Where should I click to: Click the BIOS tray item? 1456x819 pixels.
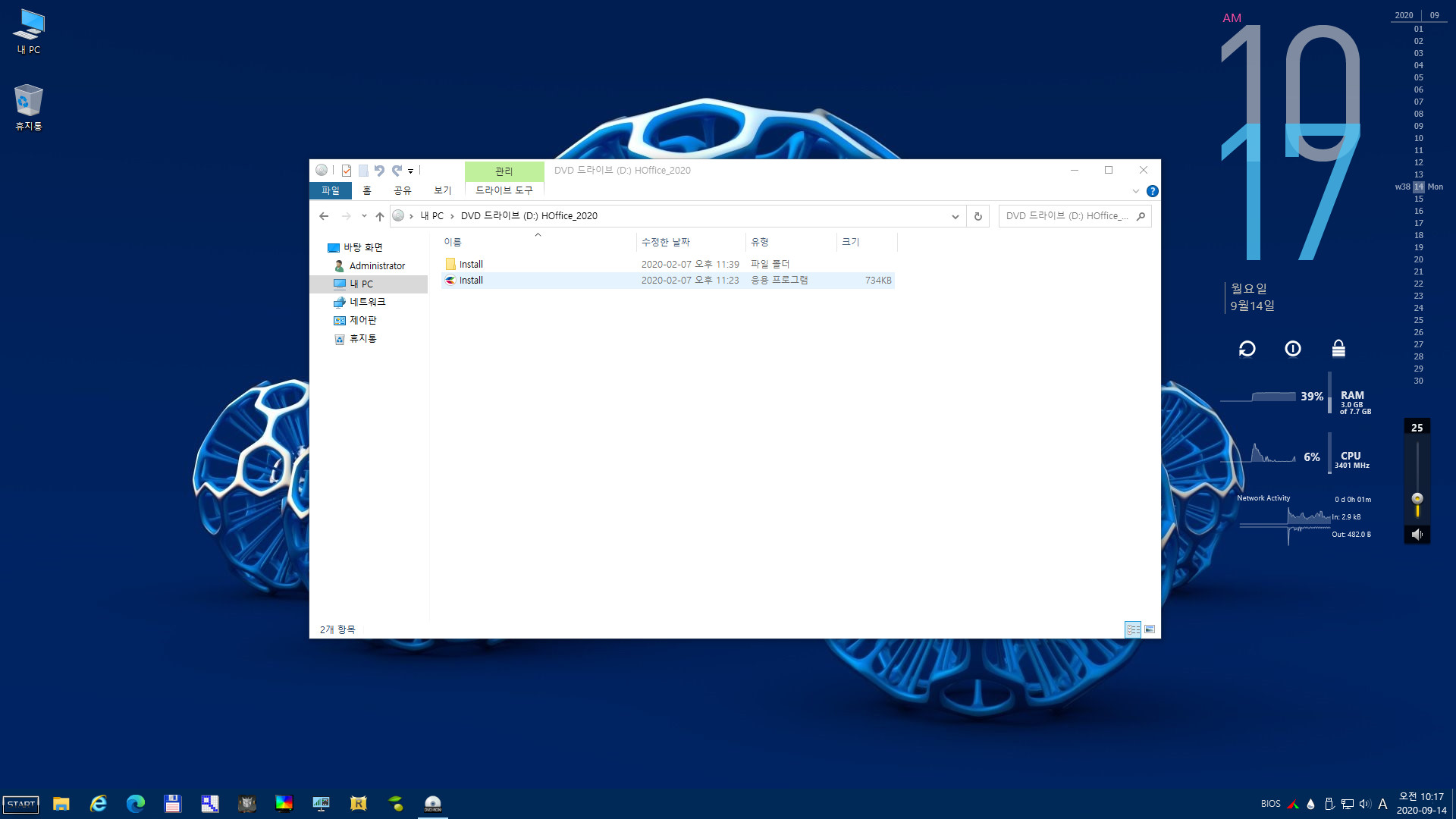coord(1271,804)
